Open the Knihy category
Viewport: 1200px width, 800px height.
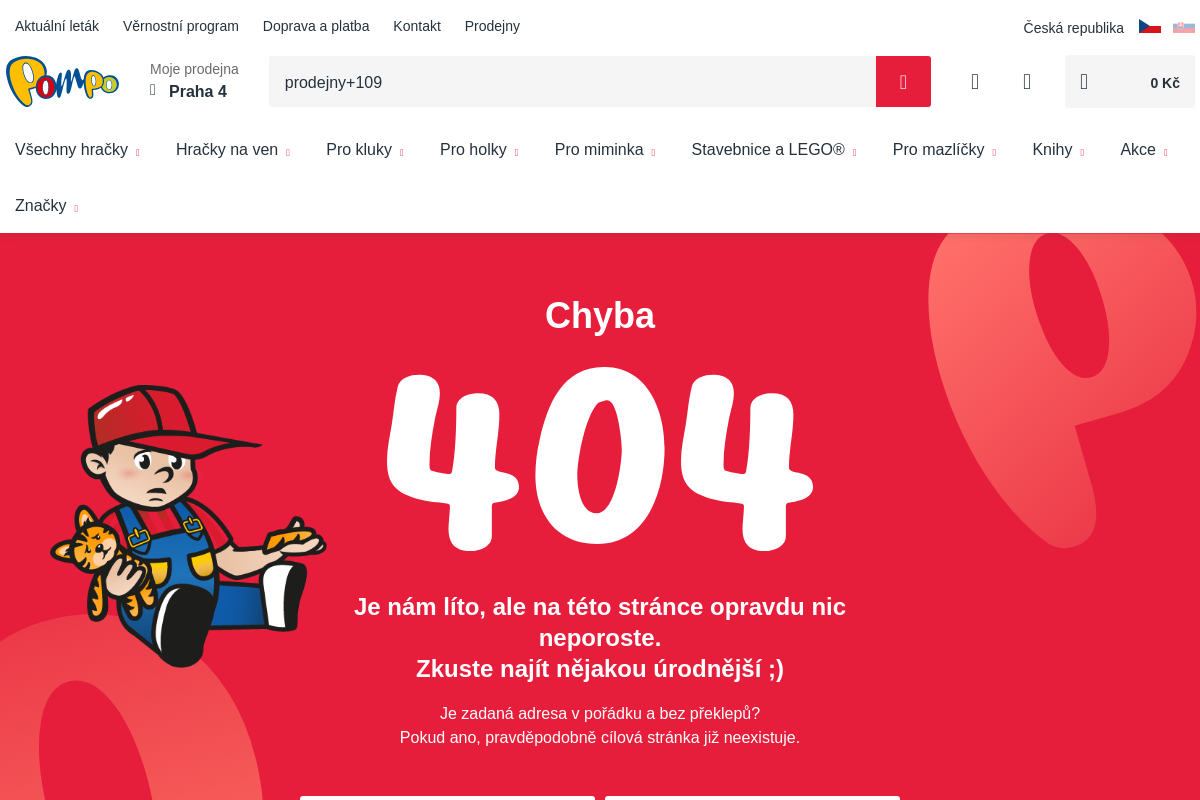point(1058,150)
